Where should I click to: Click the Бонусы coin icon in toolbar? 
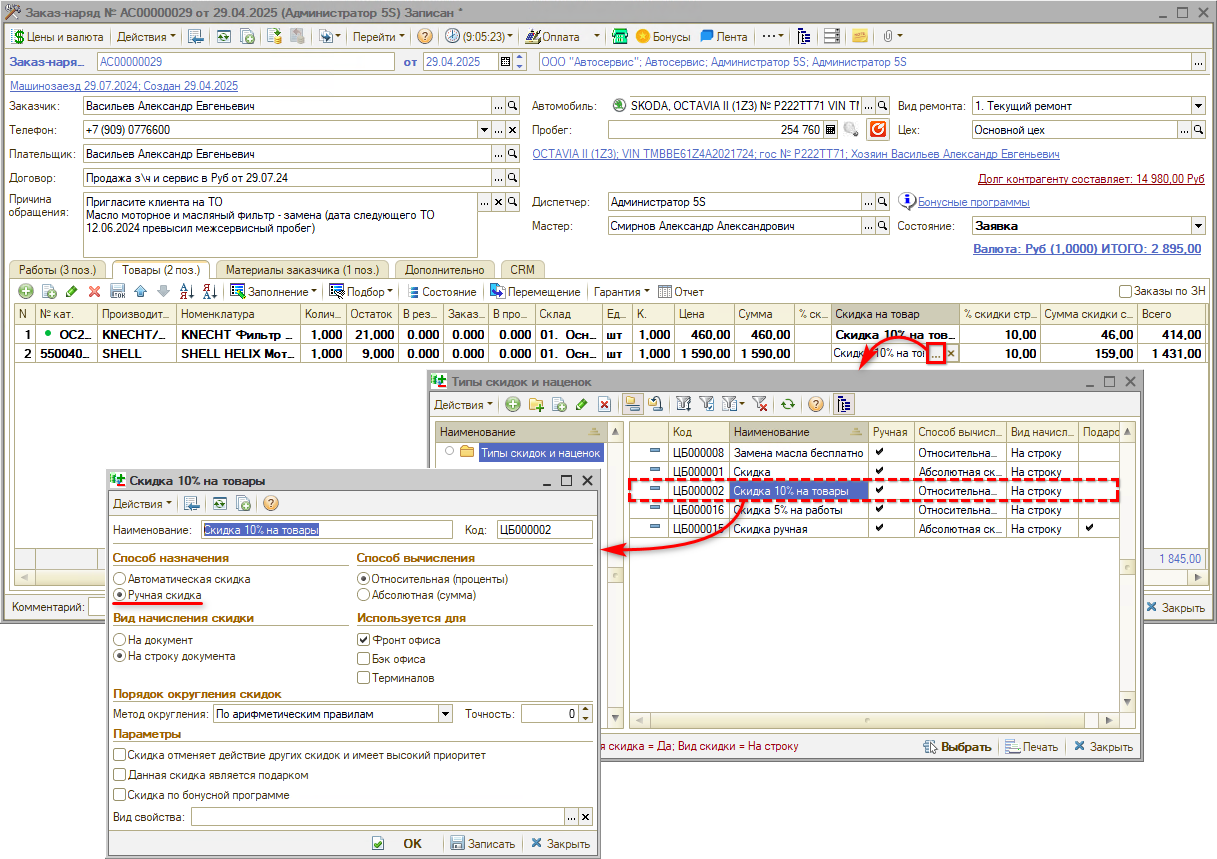coord(643,36)
